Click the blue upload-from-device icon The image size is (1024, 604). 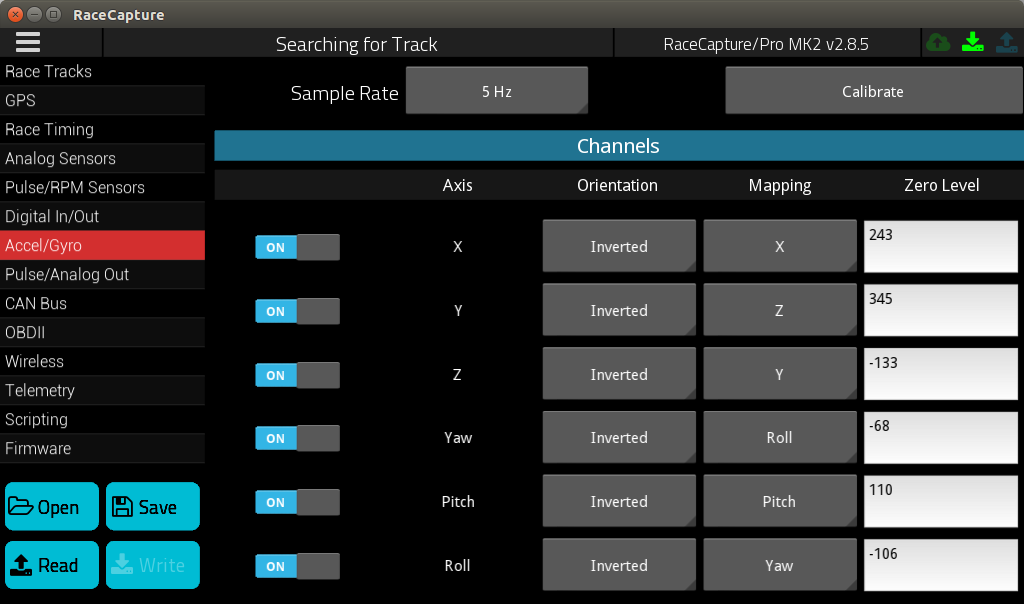pyautogui.click(x=1006, y=43)
